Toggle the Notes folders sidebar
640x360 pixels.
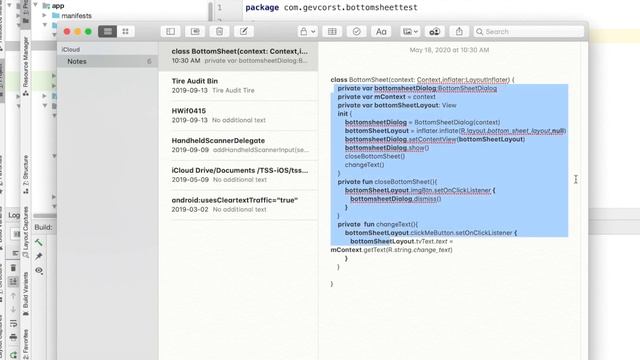tap(171, 31)
